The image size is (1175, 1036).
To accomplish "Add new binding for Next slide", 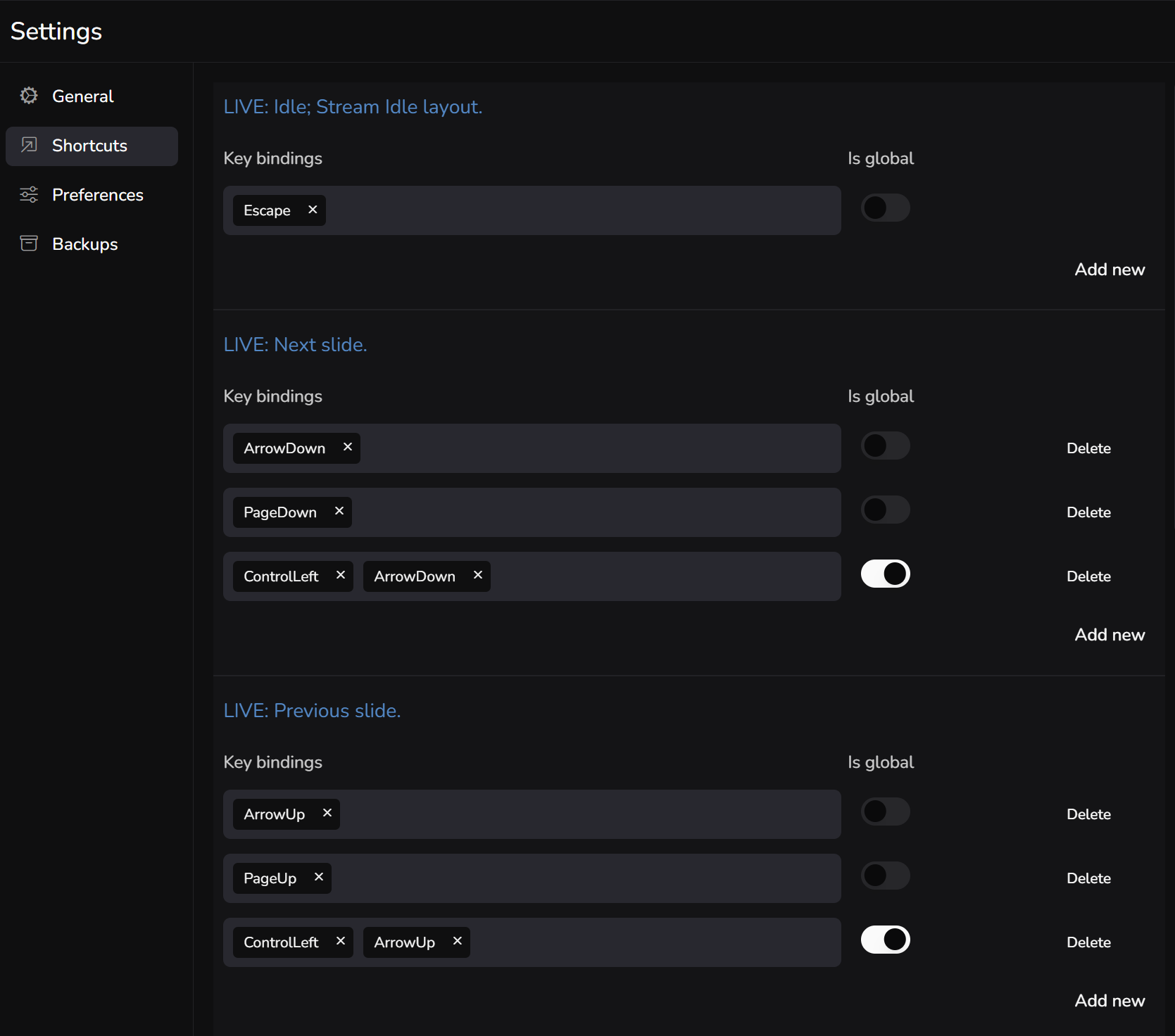I will click(1110, 635).
